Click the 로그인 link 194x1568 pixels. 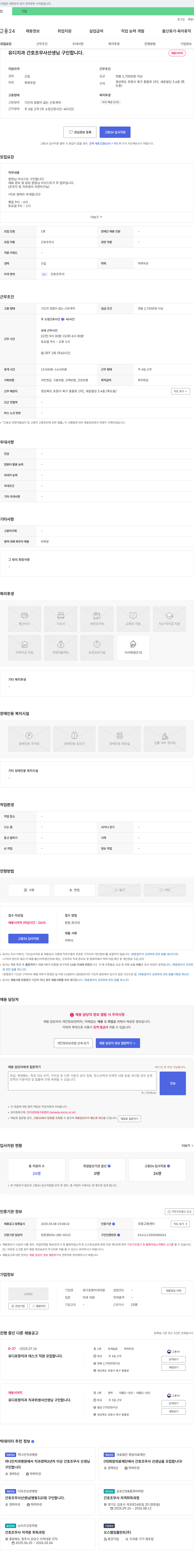[181, 20]
